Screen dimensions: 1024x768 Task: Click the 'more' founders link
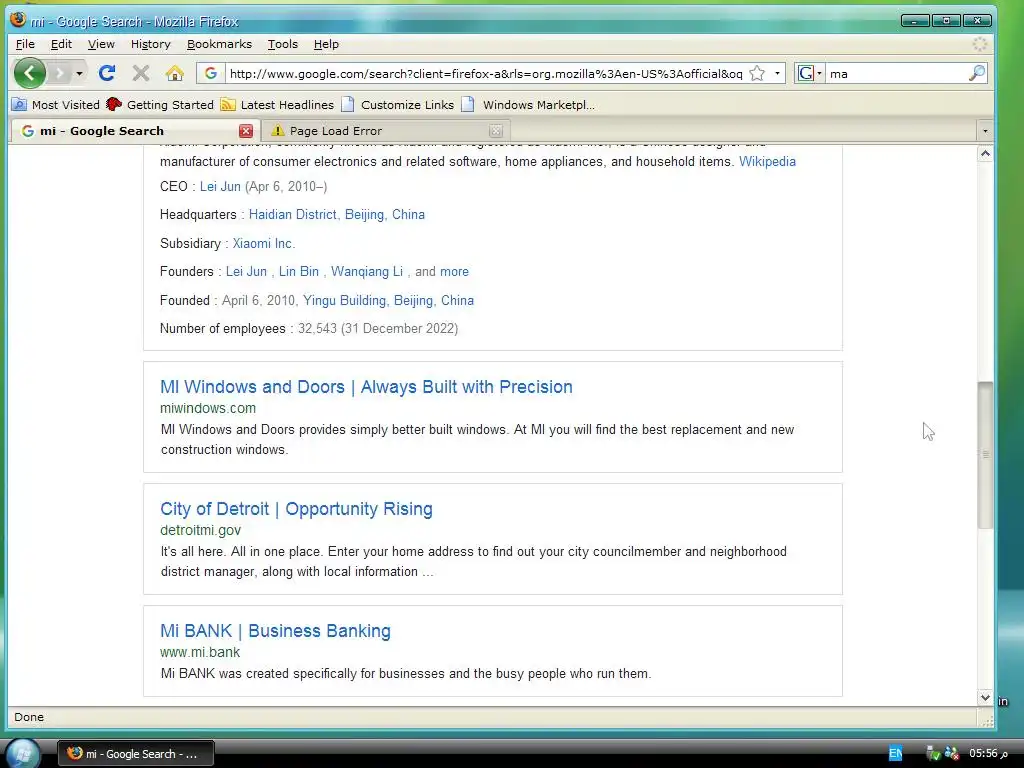pos(454,271)
